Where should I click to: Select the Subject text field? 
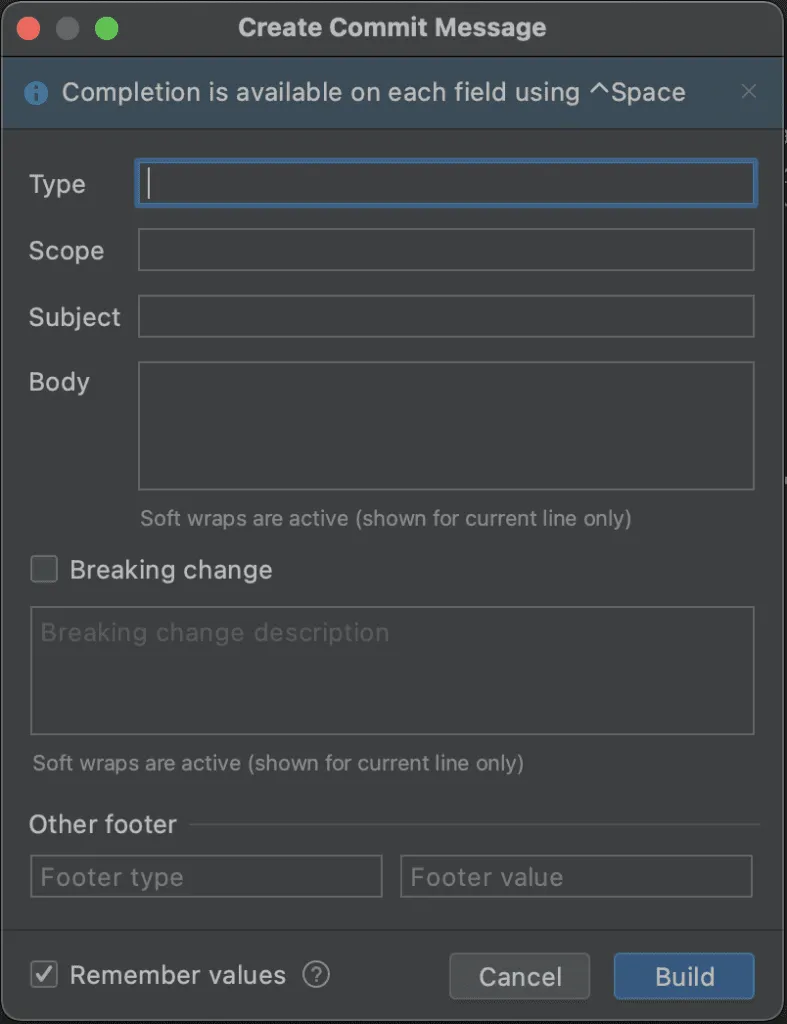coord(445,317)
